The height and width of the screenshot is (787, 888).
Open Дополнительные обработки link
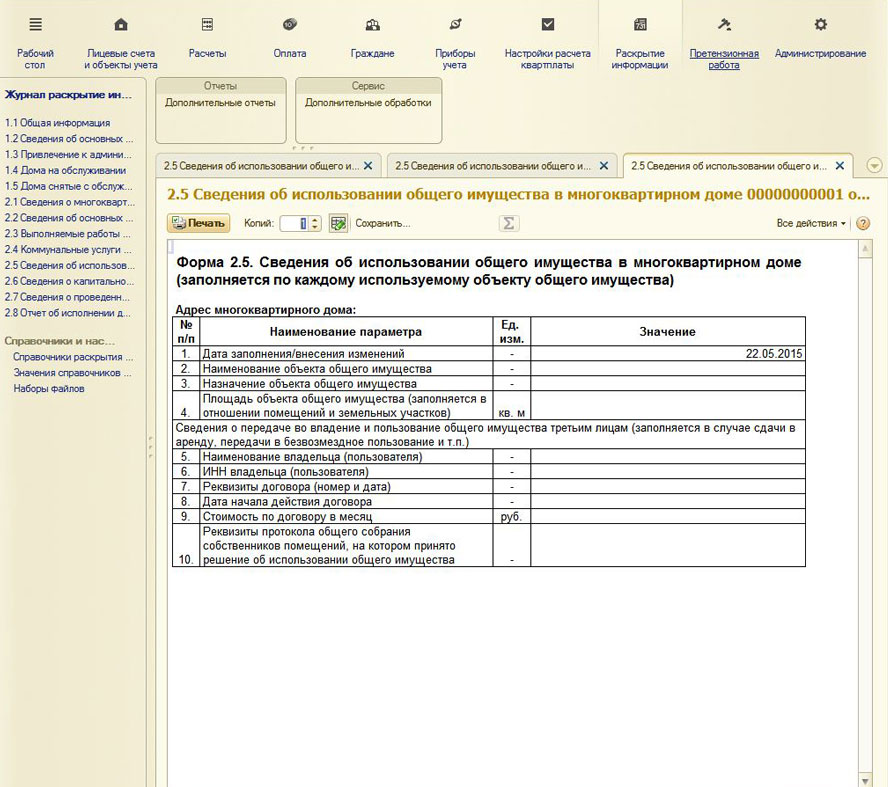coord(368,103)
